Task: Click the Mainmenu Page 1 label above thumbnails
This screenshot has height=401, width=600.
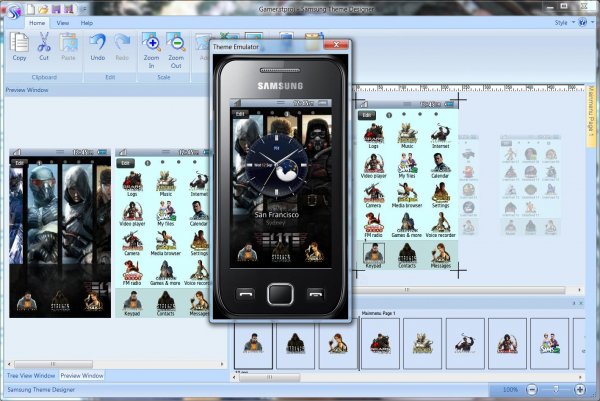Action: [x=378, y=313]
